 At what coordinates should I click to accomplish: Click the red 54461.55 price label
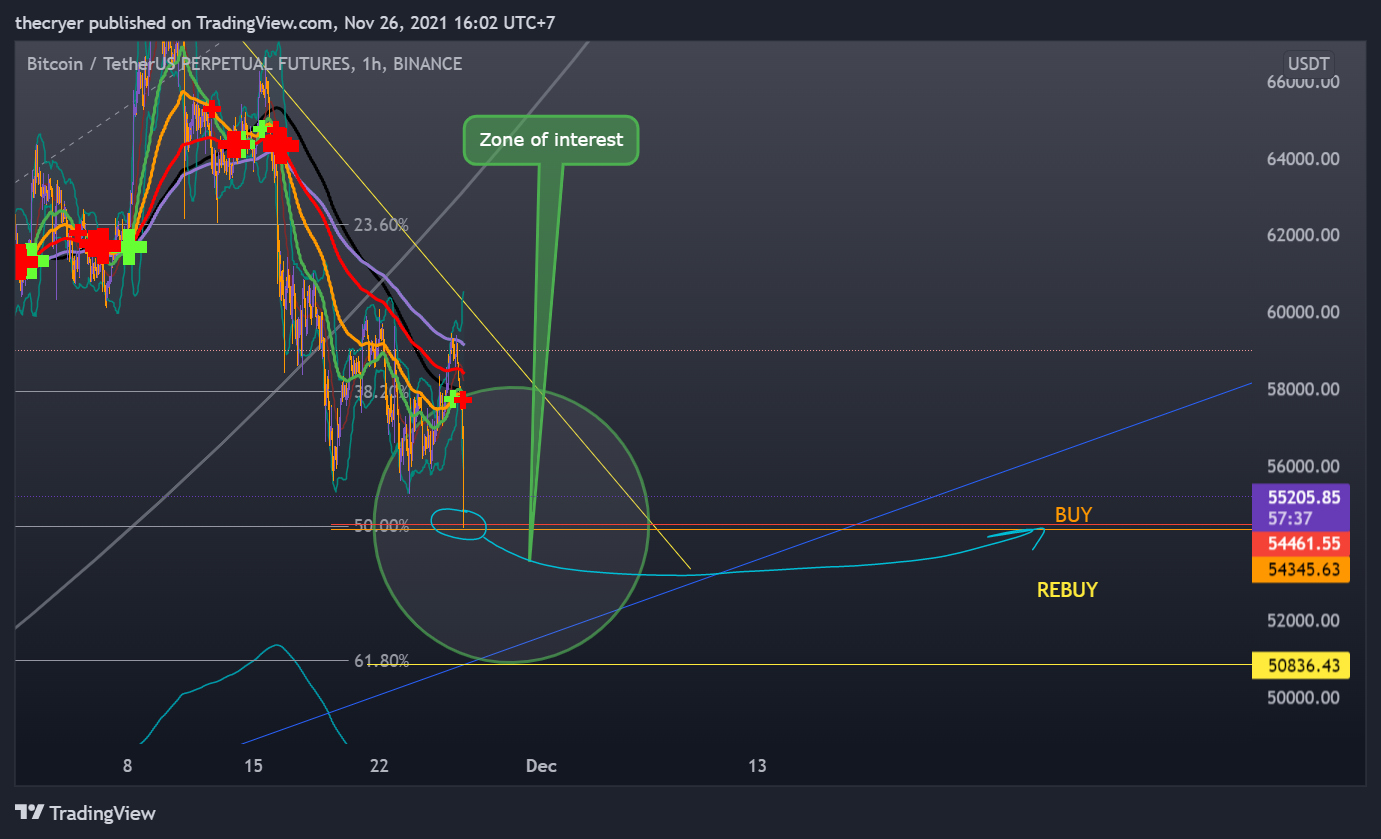(1301, 544)
